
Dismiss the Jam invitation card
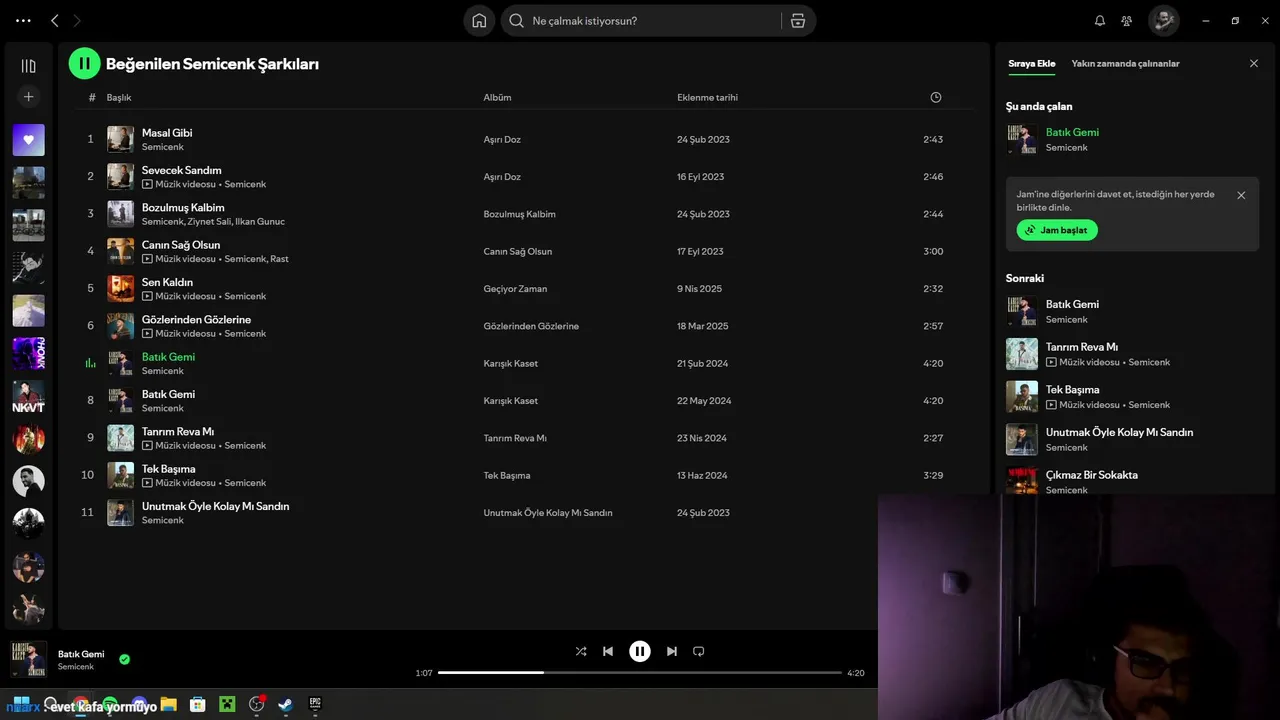tap(1241, 196)
